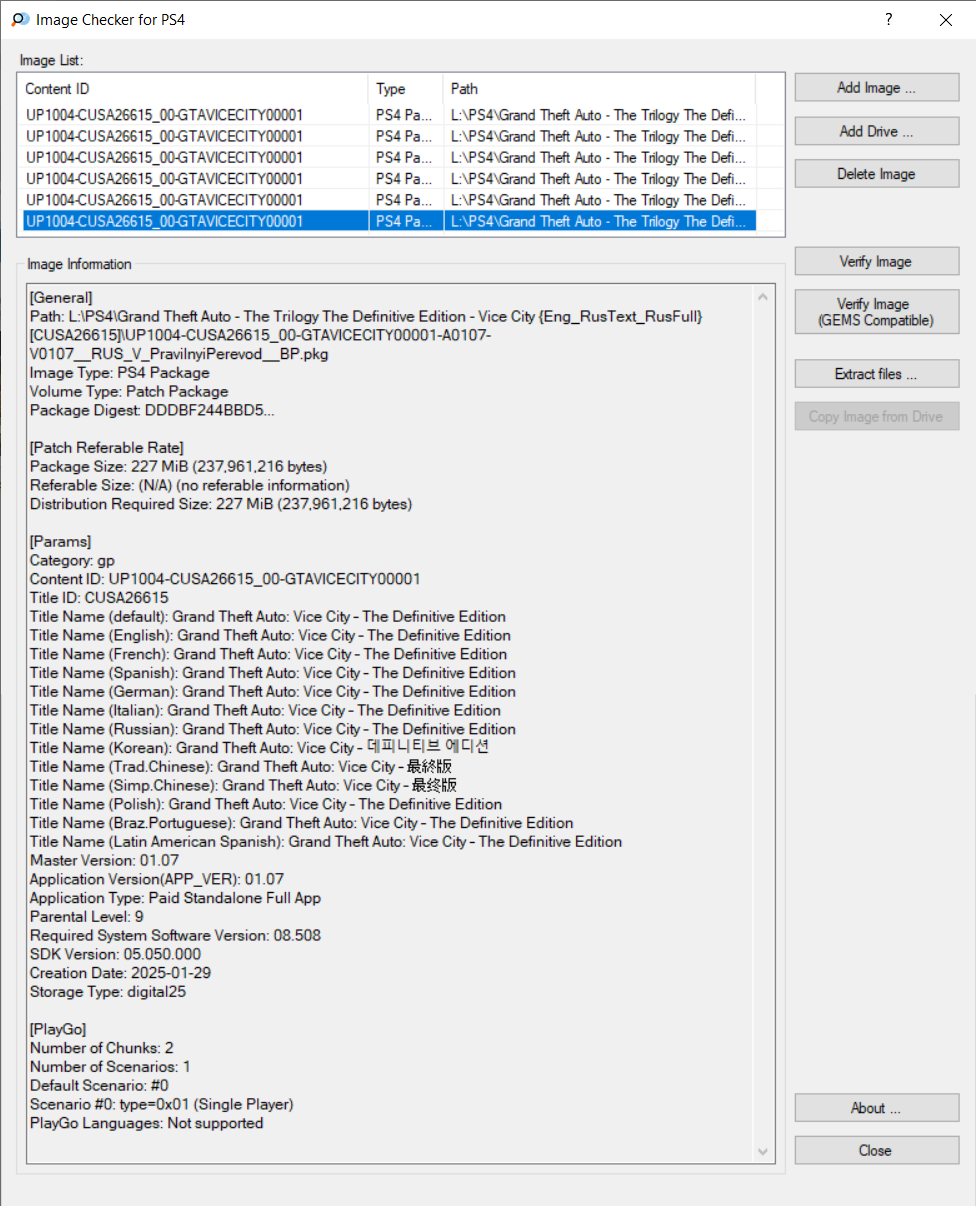Viewport: 976px width, 1206px height.
Task: Click the [General] section heading
Action: click(61, 298)
